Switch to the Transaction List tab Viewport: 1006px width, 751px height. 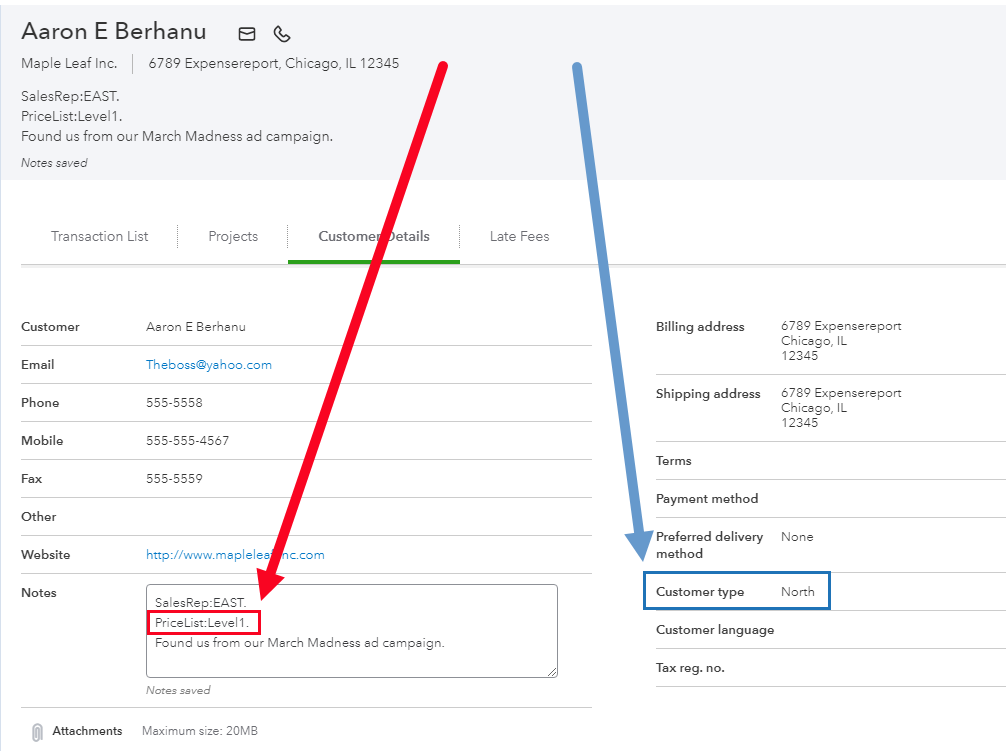99,237
